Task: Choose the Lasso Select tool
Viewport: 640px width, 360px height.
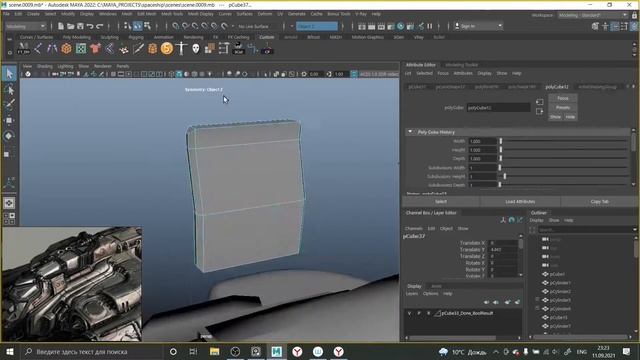Action: tap(9, 89)
